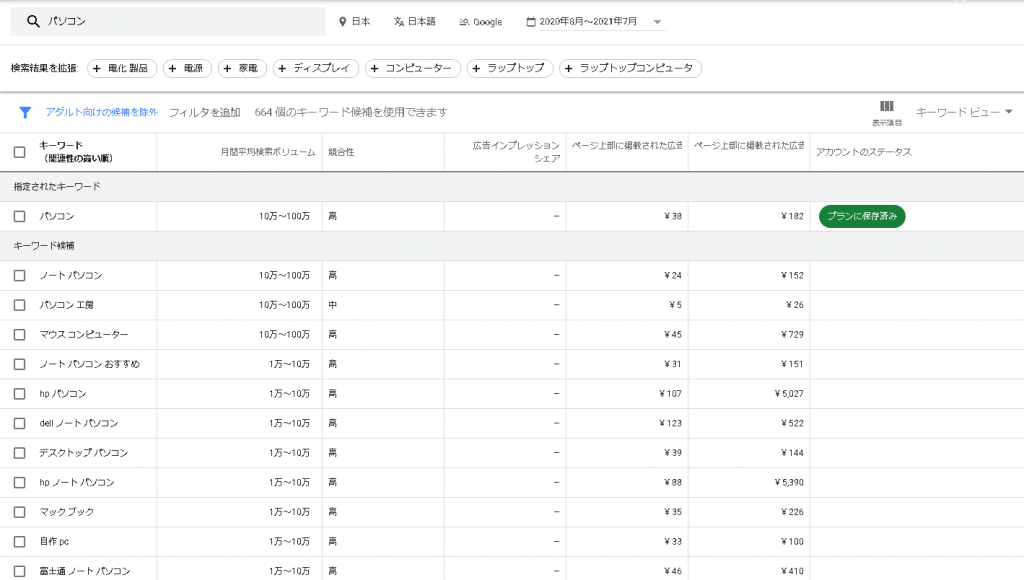Add ディスプレイ suggestion chip

pos(315,68)
